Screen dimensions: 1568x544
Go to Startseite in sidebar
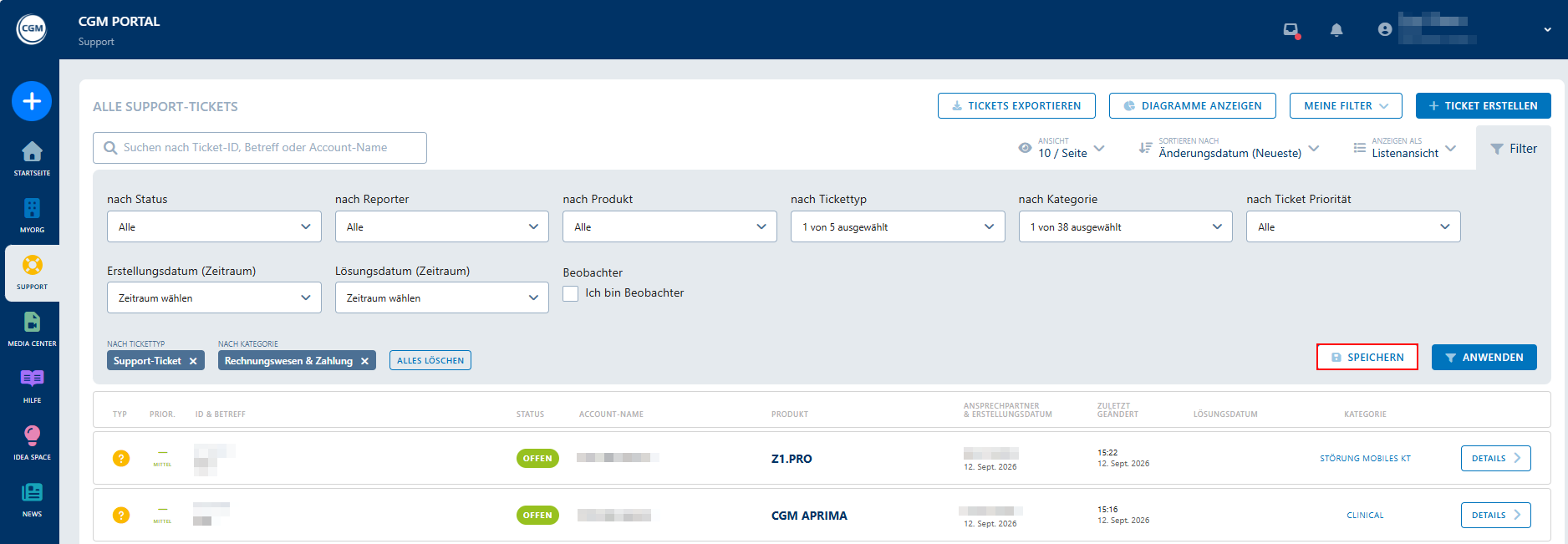tap(32, 159)
